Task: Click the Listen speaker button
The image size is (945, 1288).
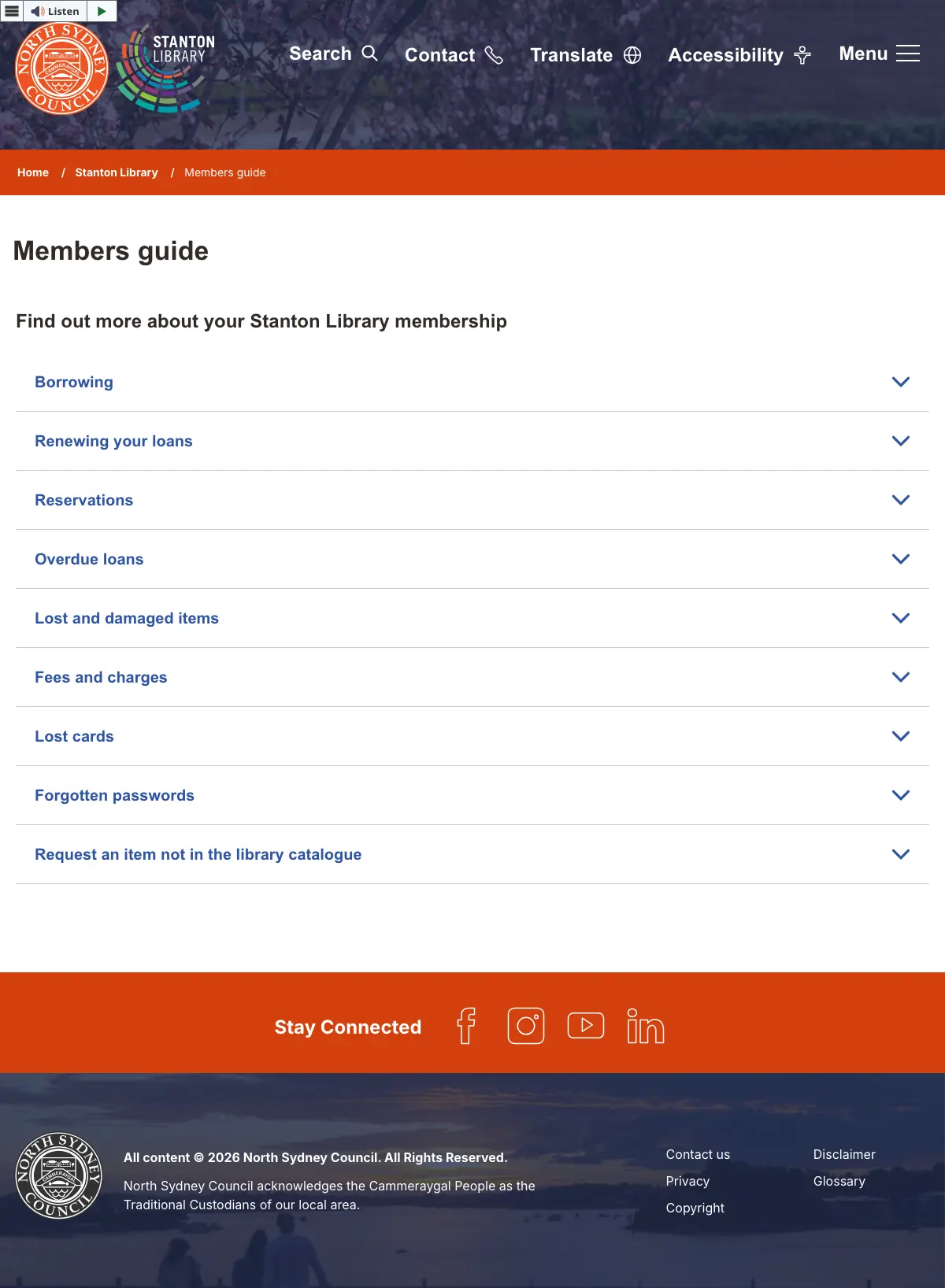Action: (x=55, y=11)
